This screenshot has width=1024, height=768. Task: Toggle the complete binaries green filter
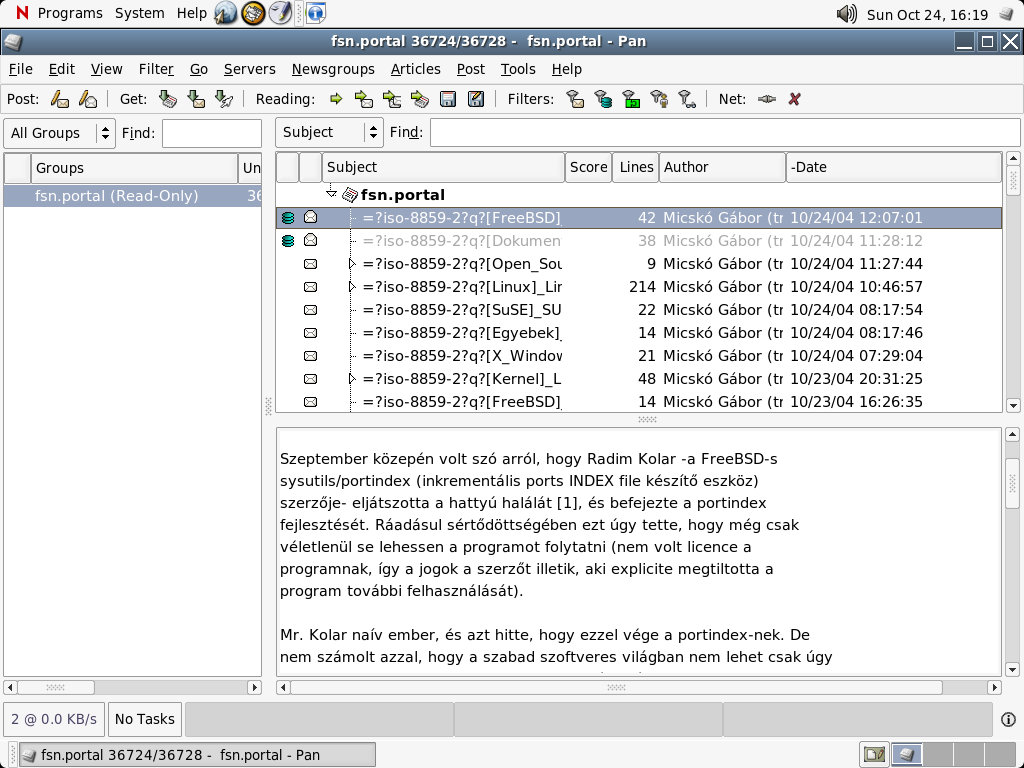pos(632,99)
